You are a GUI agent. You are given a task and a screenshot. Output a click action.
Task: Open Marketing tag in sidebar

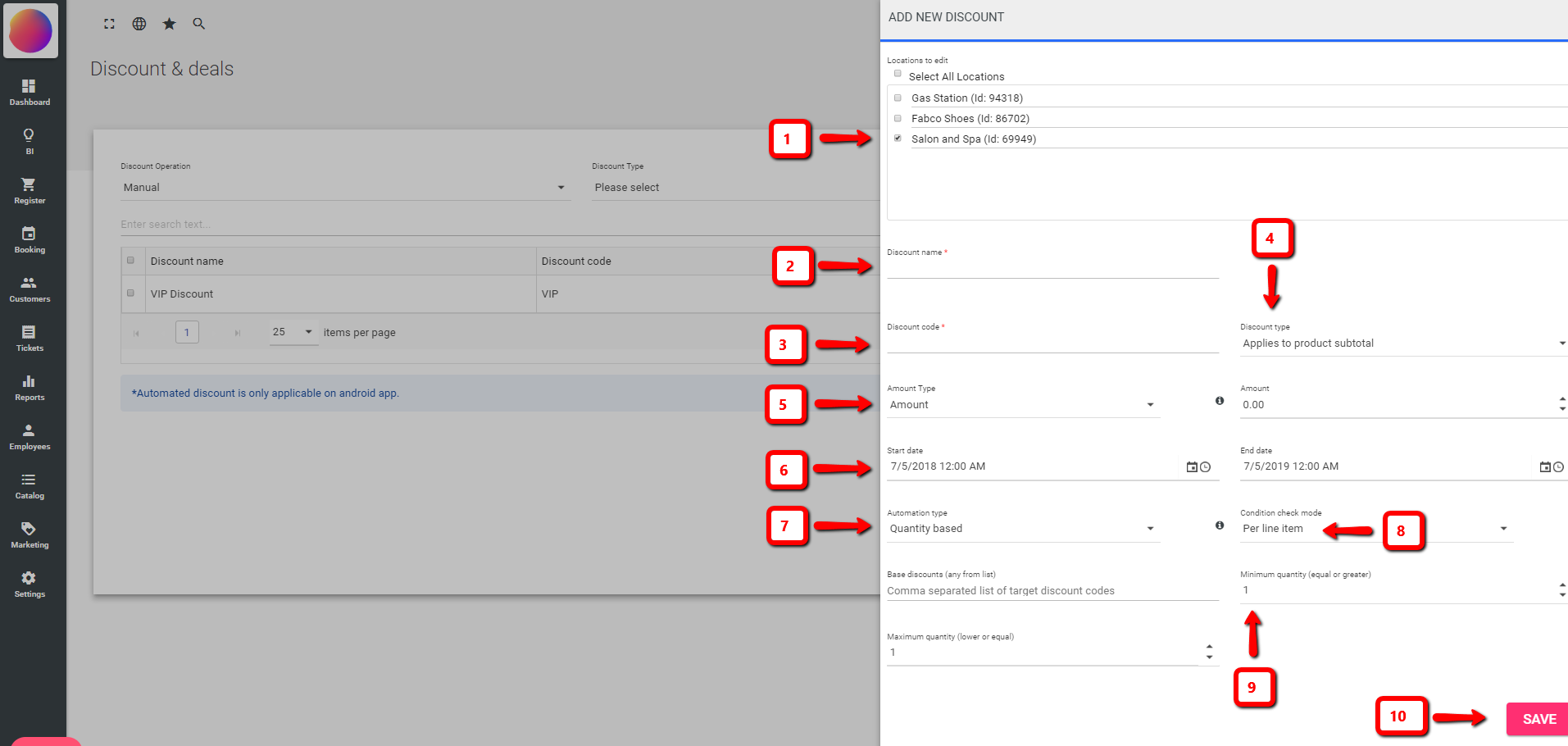(x=30, y=535)
